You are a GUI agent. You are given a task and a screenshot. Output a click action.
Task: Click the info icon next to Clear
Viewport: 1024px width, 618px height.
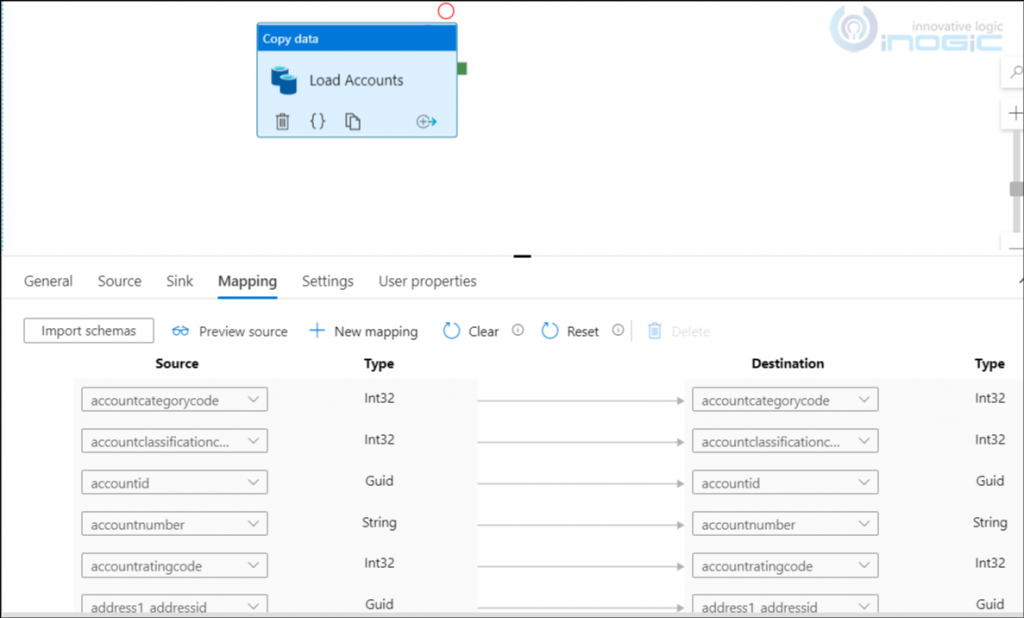[x=517, y=330]
